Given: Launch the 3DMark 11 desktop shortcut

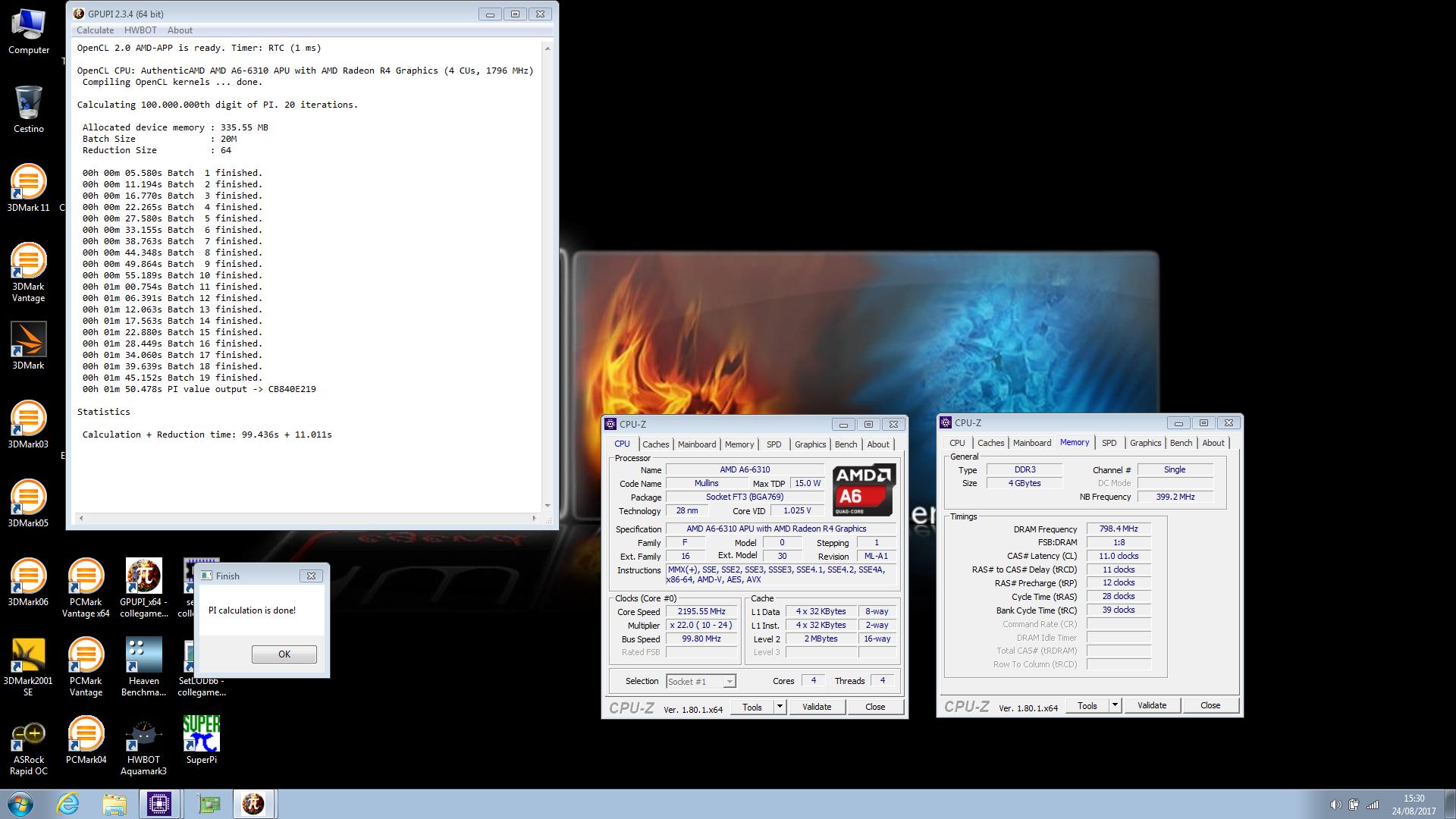Looking at the screenshot, I should 29,188.
